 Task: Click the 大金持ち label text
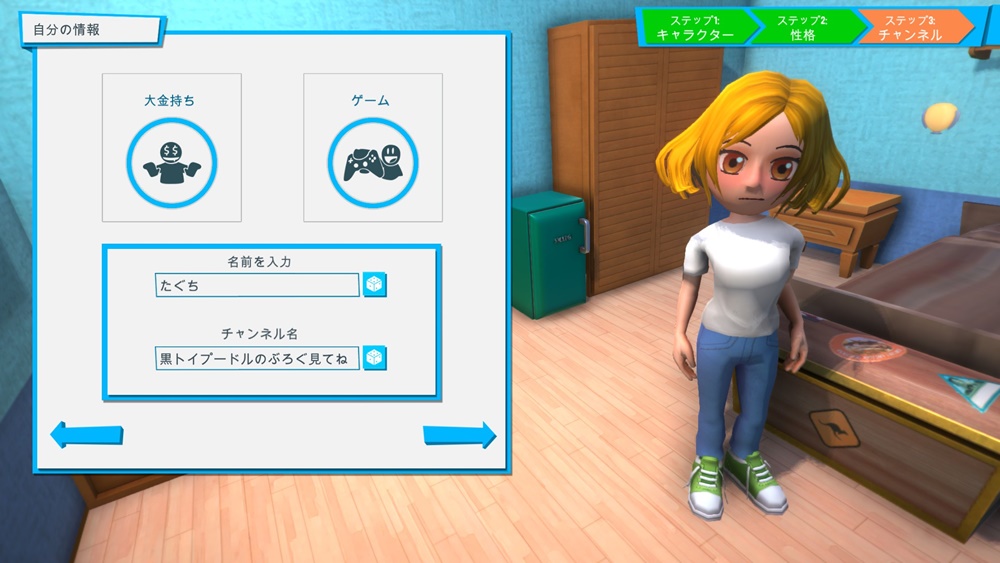[x=169, y=100]
